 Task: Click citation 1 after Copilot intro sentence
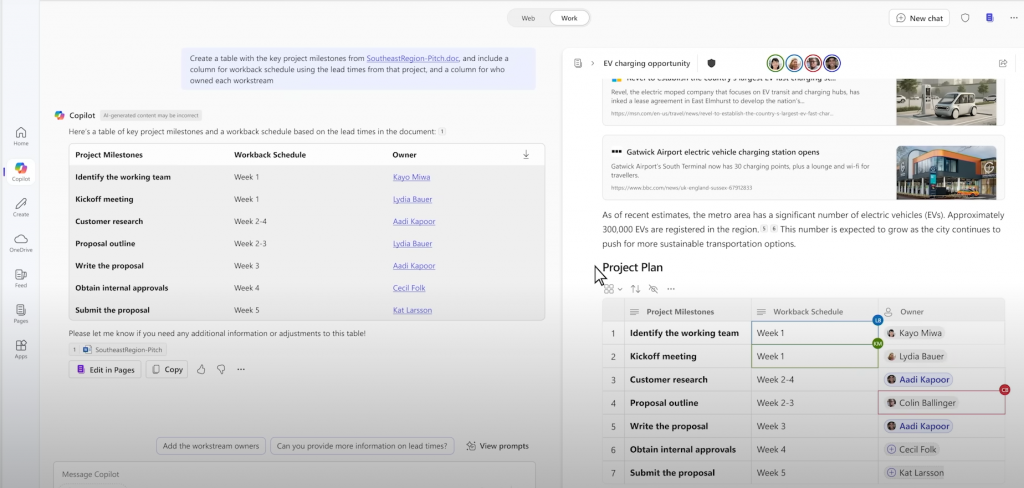pos(442,131)
